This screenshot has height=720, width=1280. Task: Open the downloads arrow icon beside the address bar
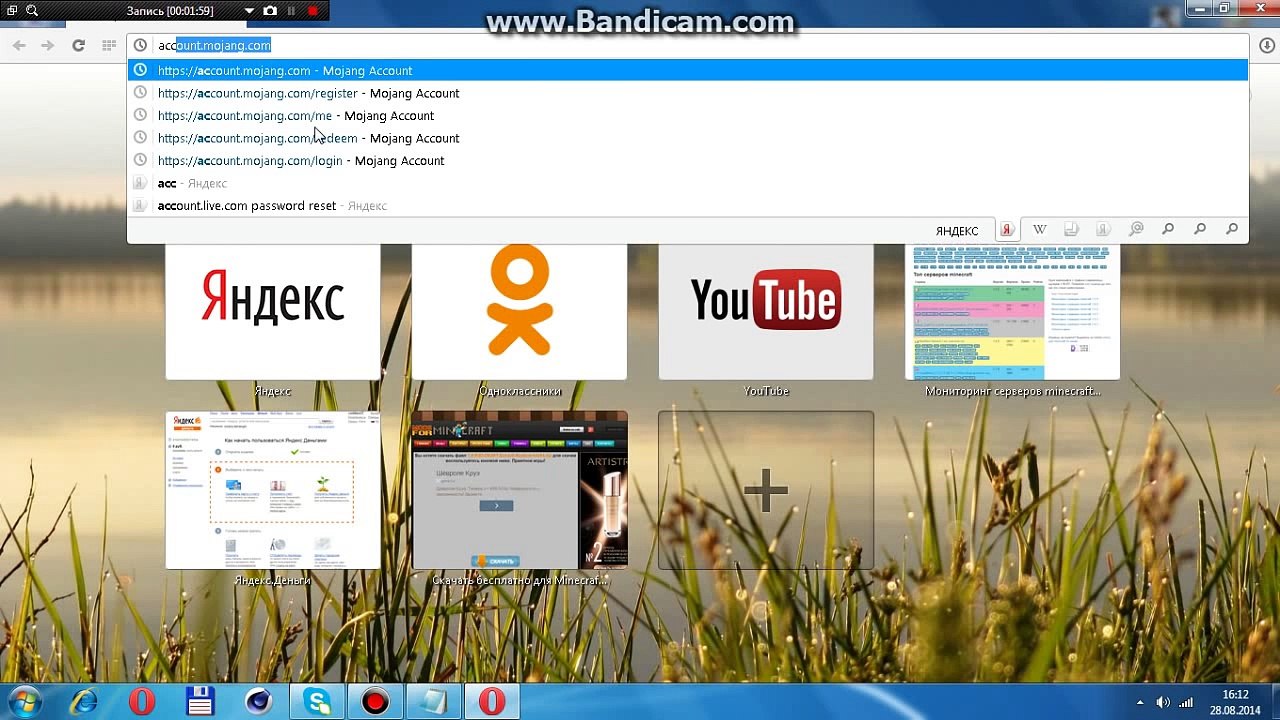tap(1267, 45)
